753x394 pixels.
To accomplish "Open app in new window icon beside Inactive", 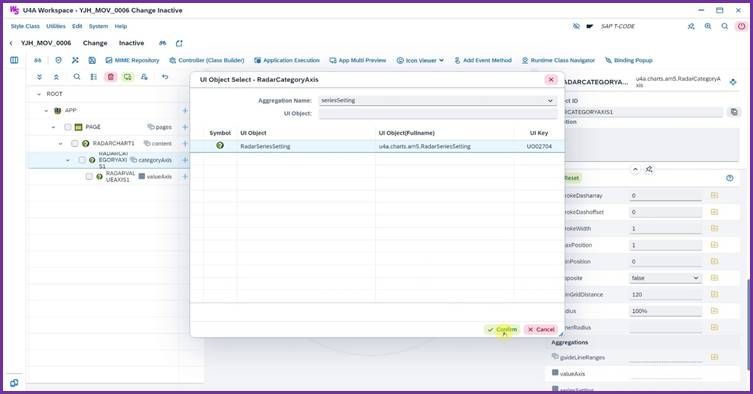I will (179, 43).
